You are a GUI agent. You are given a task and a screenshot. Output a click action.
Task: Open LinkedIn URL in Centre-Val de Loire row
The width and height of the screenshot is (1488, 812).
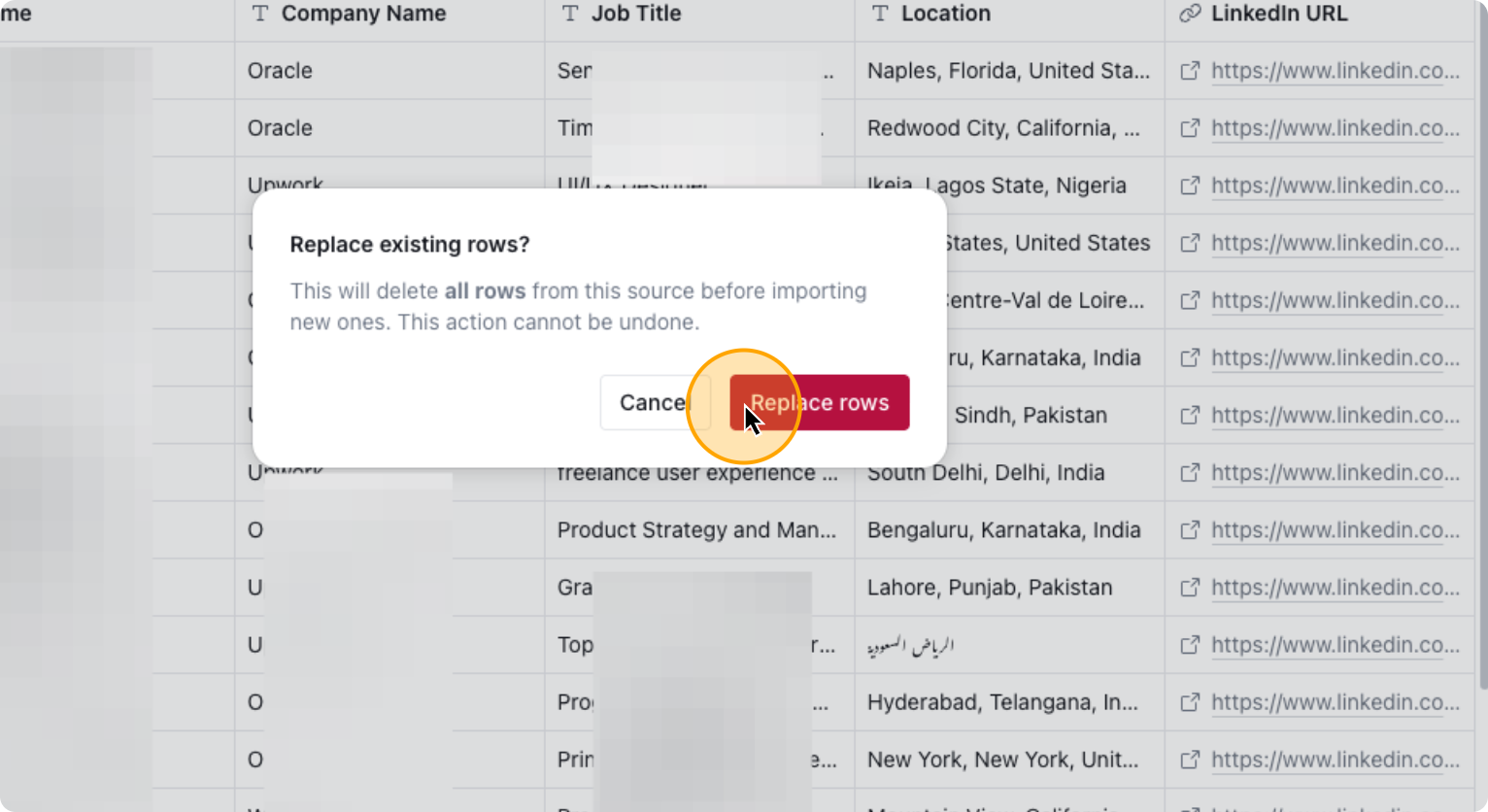[1335, 301]
